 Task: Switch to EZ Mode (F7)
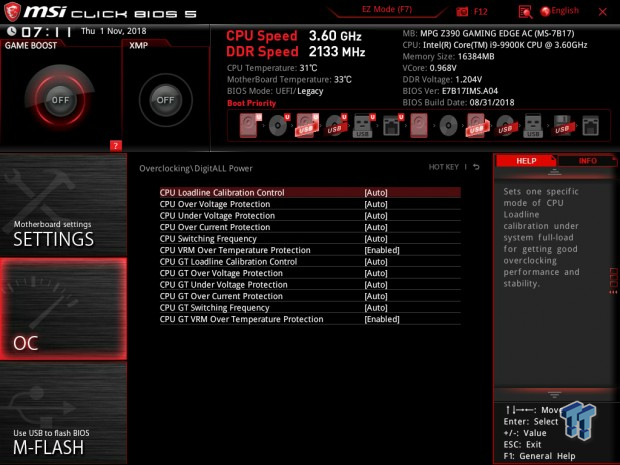387,9
